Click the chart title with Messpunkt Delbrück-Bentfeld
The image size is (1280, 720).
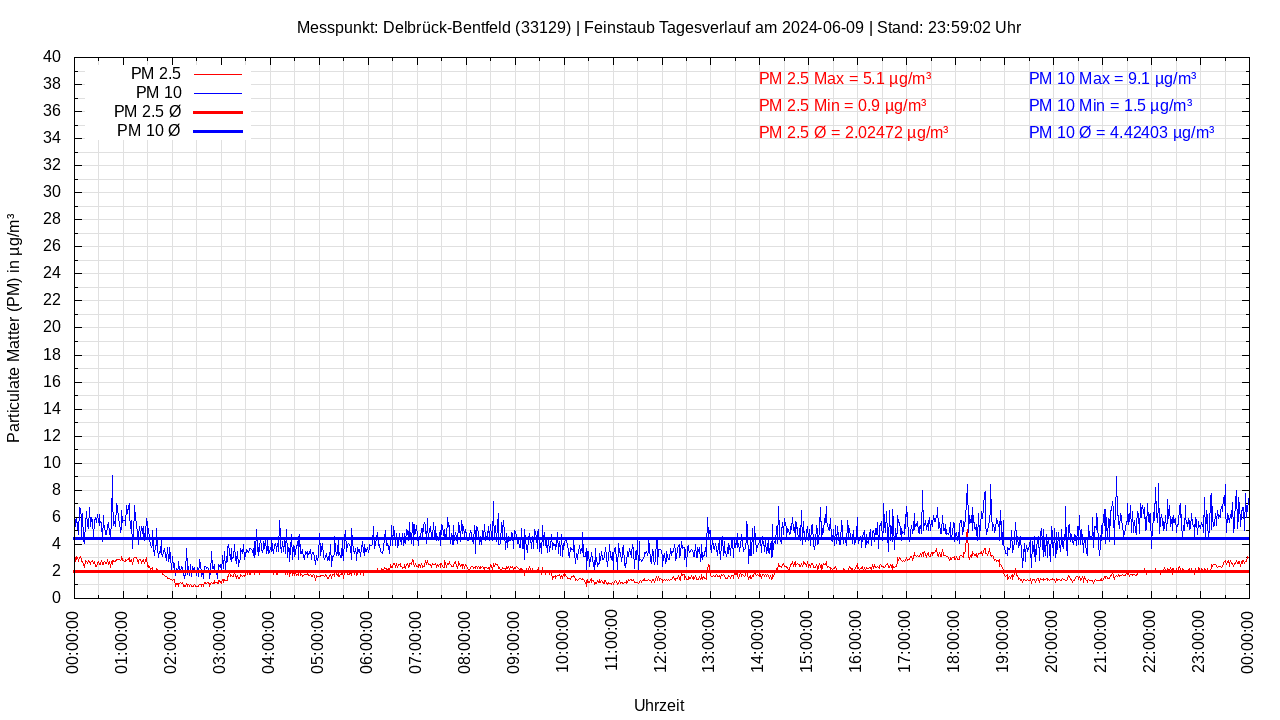click(659, 27)
